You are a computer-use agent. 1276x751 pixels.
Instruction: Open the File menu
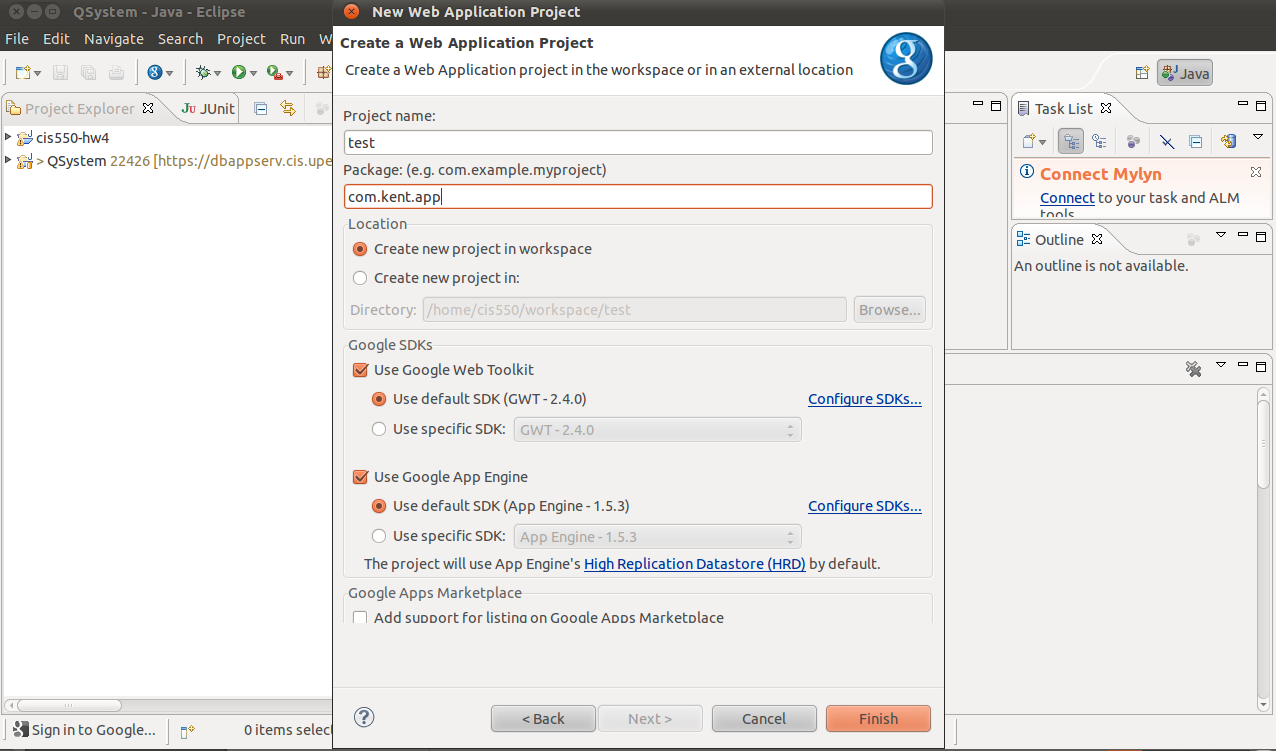[x=17, y=39]
